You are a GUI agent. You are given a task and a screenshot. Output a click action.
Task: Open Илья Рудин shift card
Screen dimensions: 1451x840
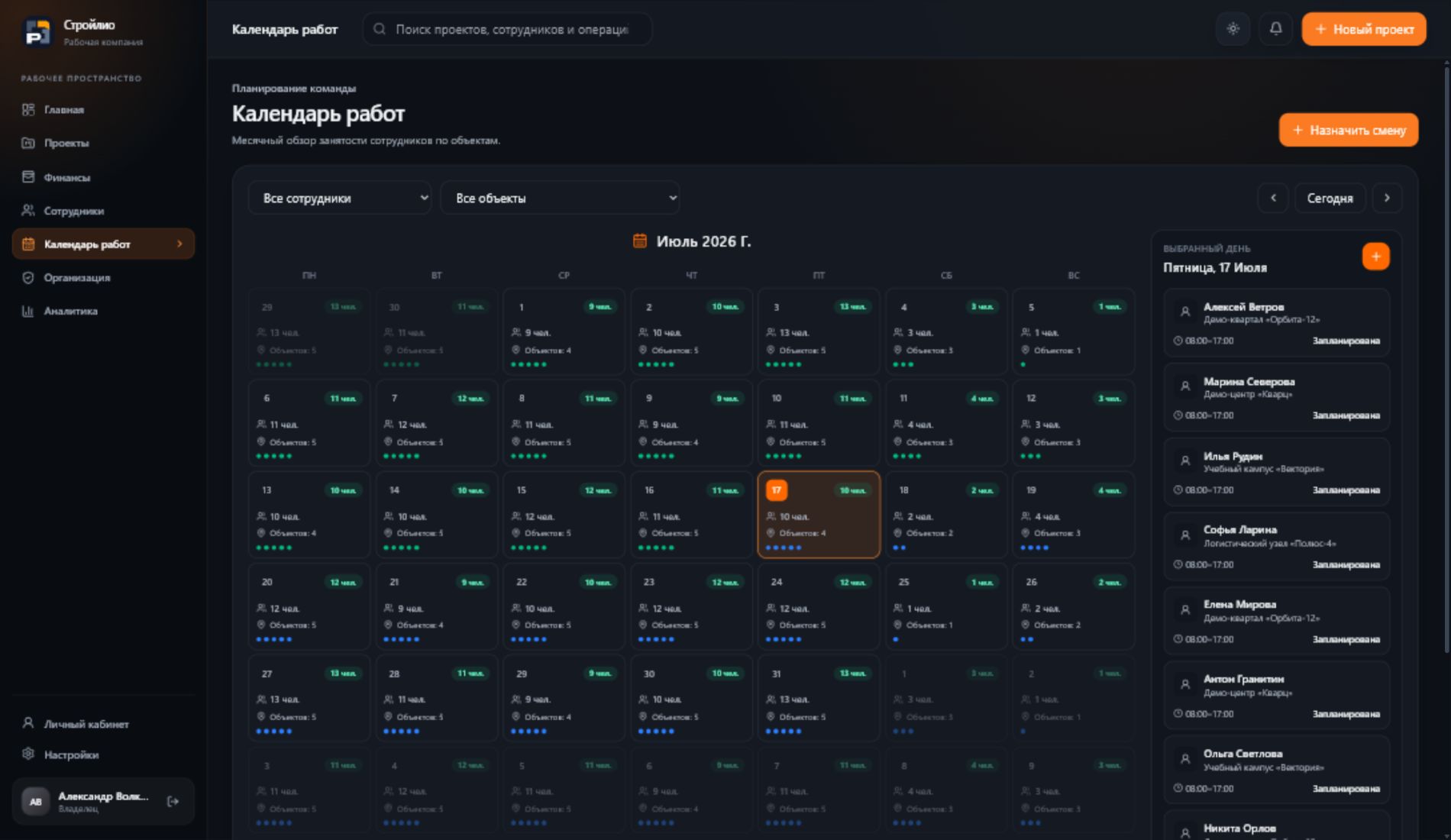pyautogui.click(x=1276, y=473)
